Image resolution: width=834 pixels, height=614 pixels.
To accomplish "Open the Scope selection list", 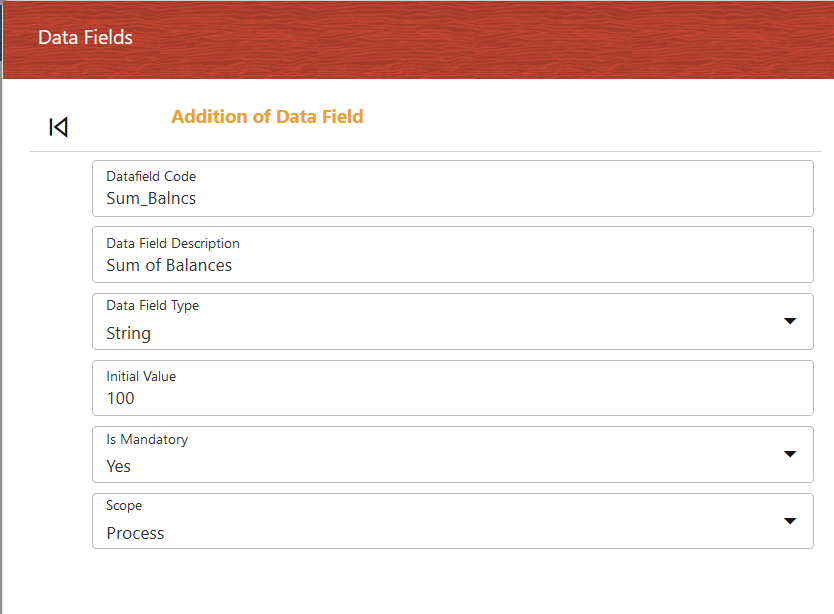I will point(452,521).
